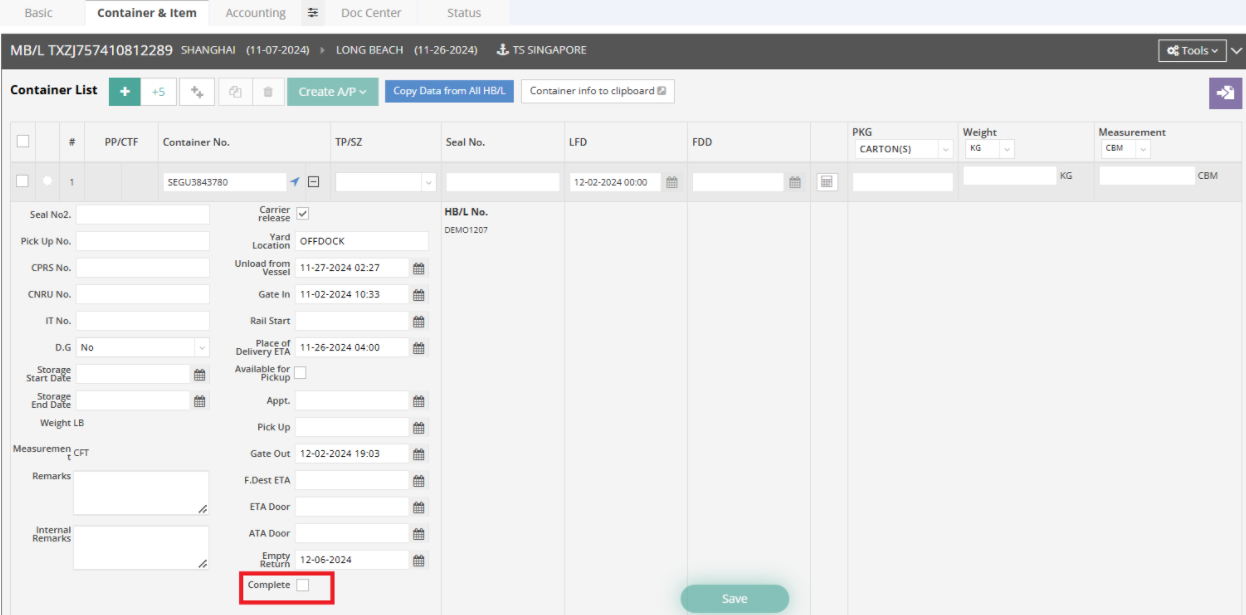Open calendar for Unload from Vessel date
1246x615 pixels.
(x=419, y=268)
